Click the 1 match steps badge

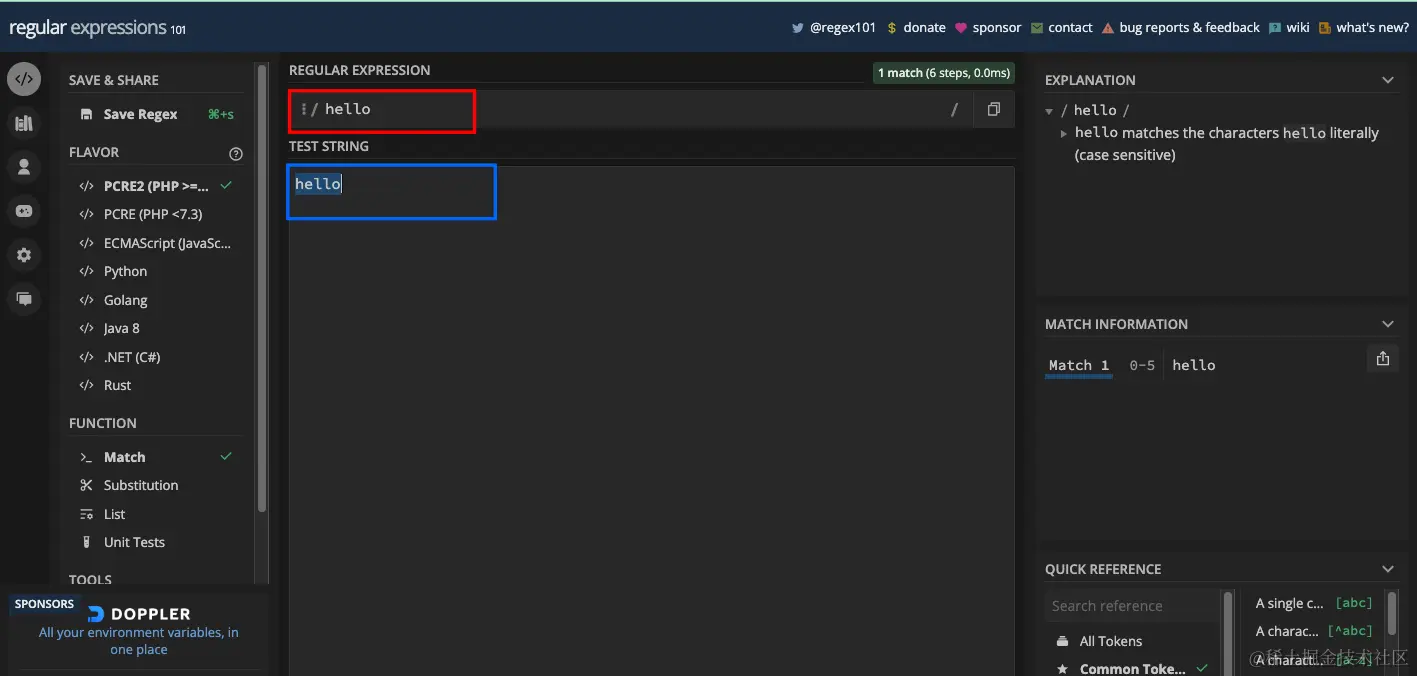coord(944,73)
